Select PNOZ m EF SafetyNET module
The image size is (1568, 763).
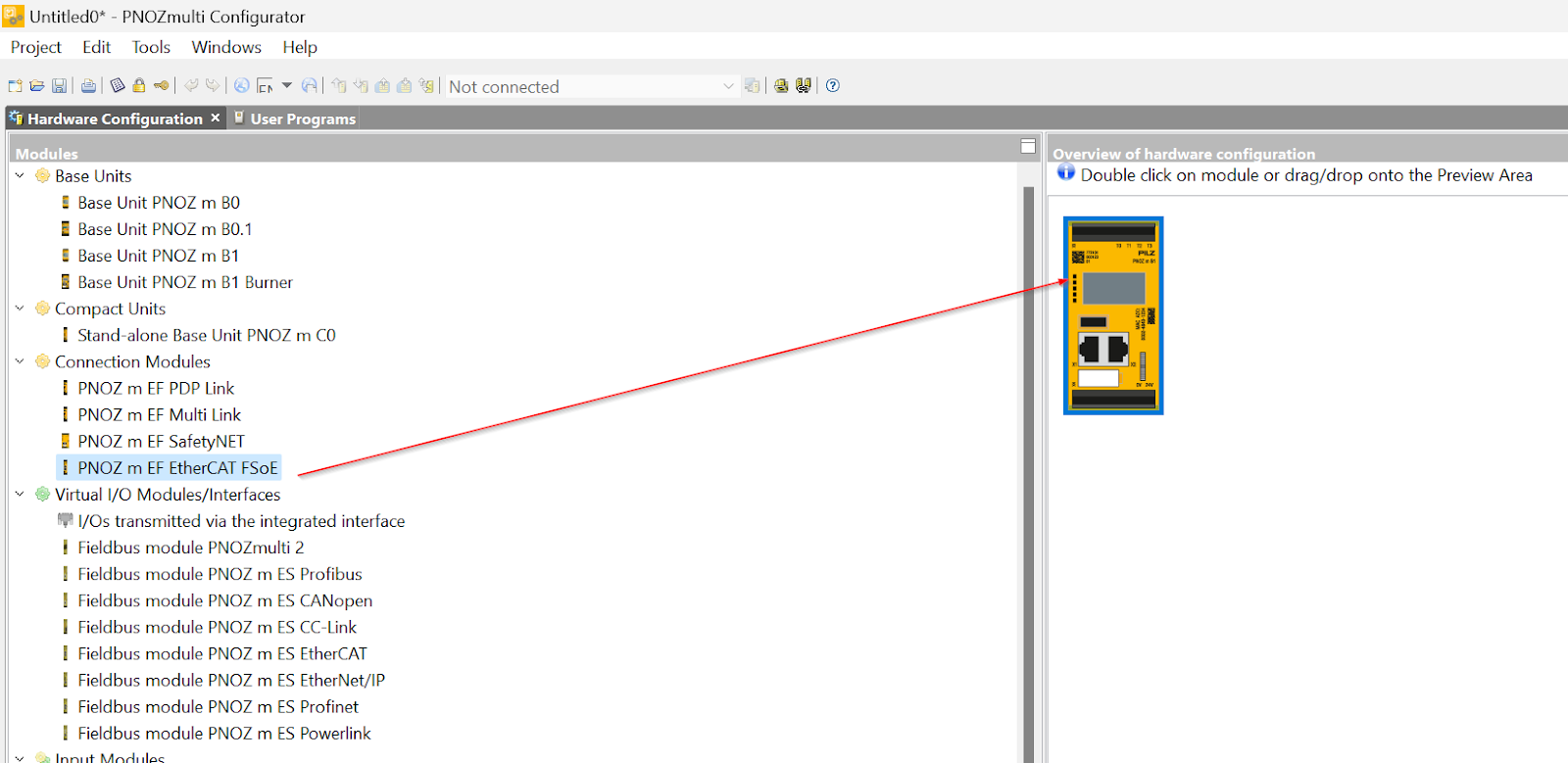[x=161, y=441]
